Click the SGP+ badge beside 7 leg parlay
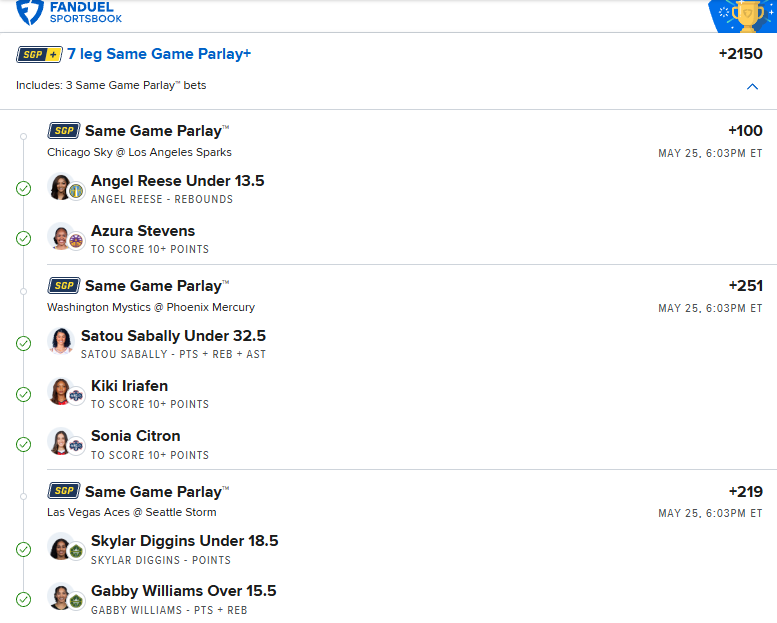The image size is (777, 623). [39, 55]
